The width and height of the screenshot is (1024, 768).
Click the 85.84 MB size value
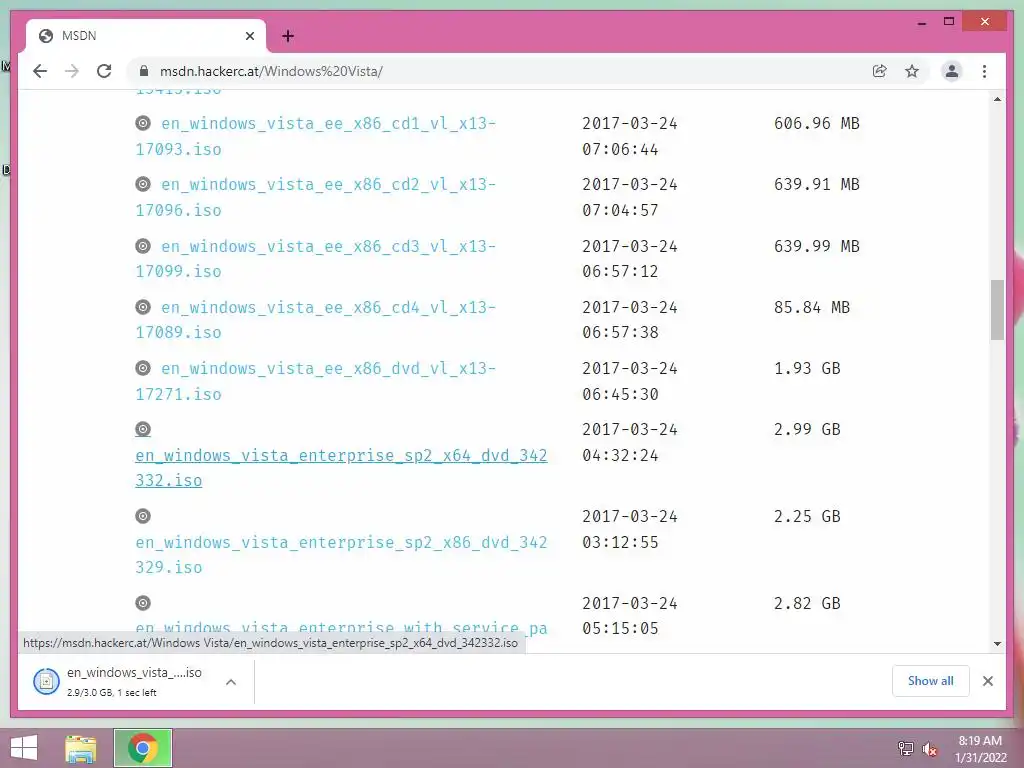click(812, 307)
